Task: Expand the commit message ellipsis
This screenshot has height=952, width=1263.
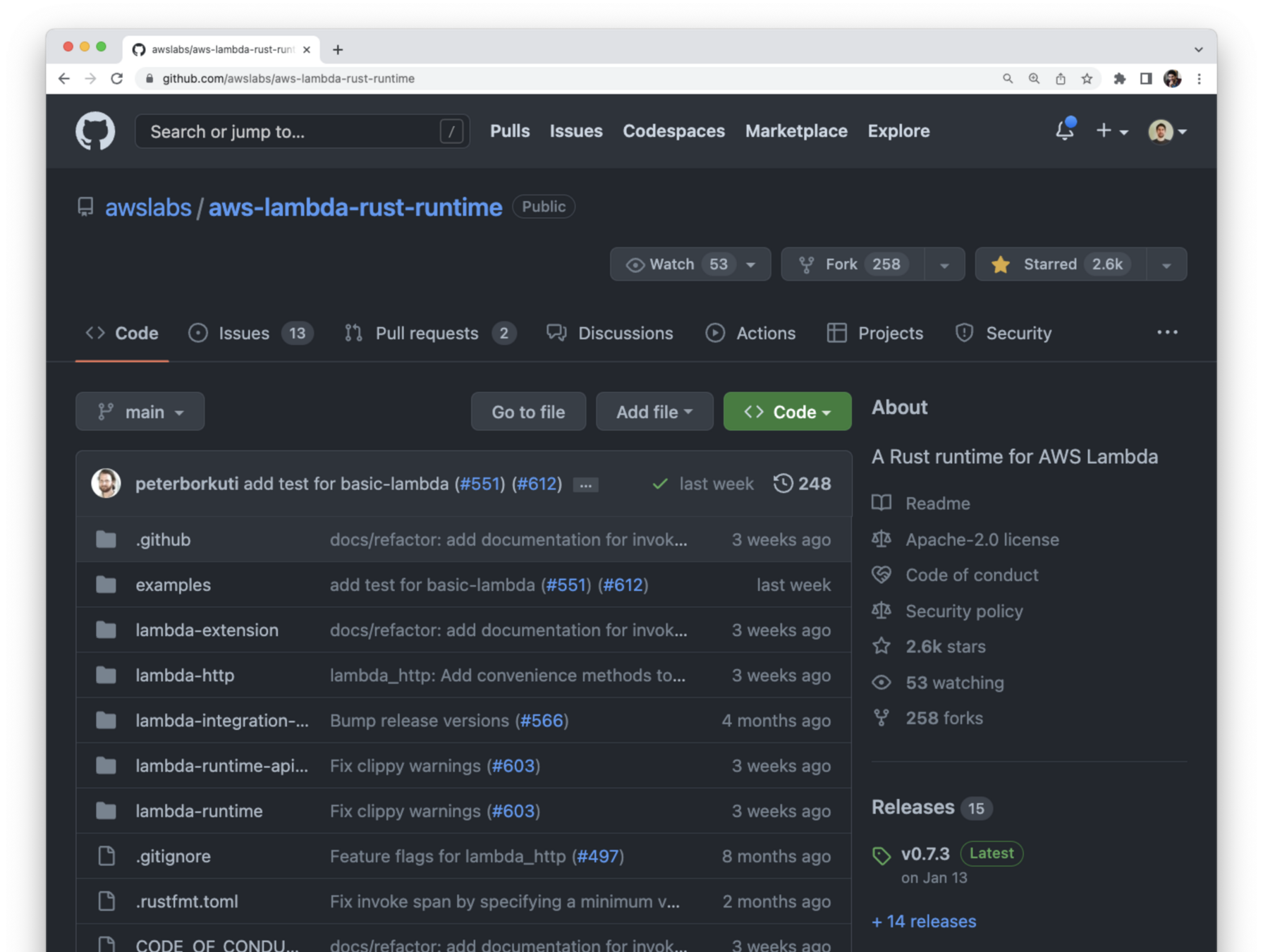Action: coord(585,485)
